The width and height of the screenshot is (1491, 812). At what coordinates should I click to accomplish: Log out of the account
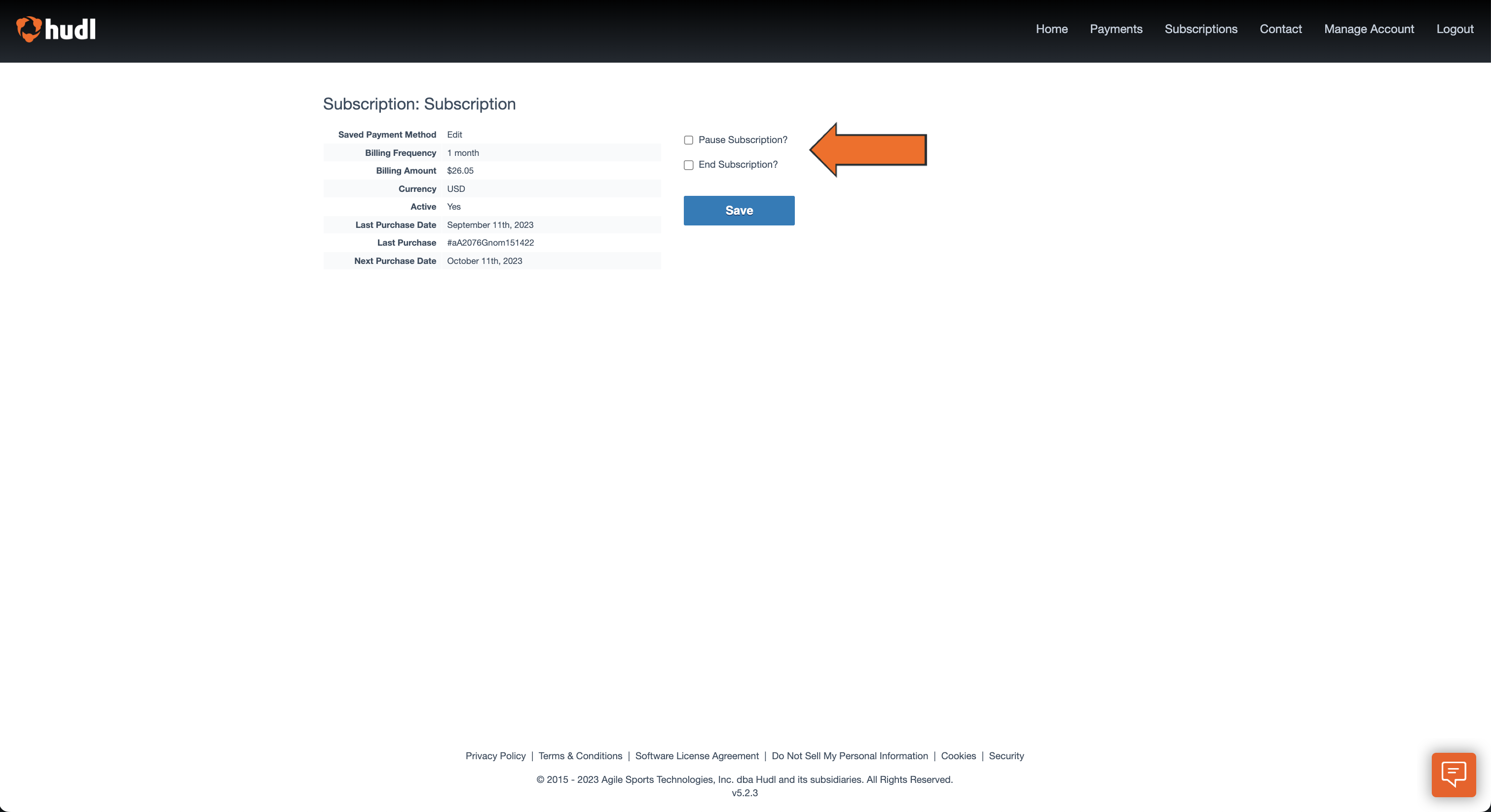1455,29
